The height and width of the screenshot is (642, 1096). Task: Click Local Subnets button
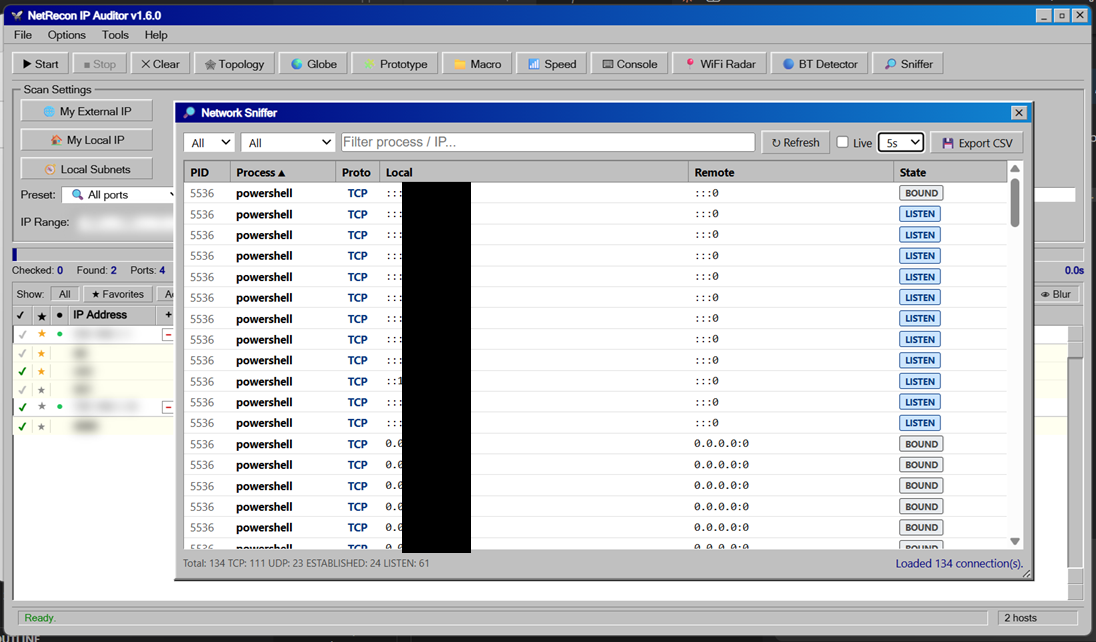click(x=87, y=169)
